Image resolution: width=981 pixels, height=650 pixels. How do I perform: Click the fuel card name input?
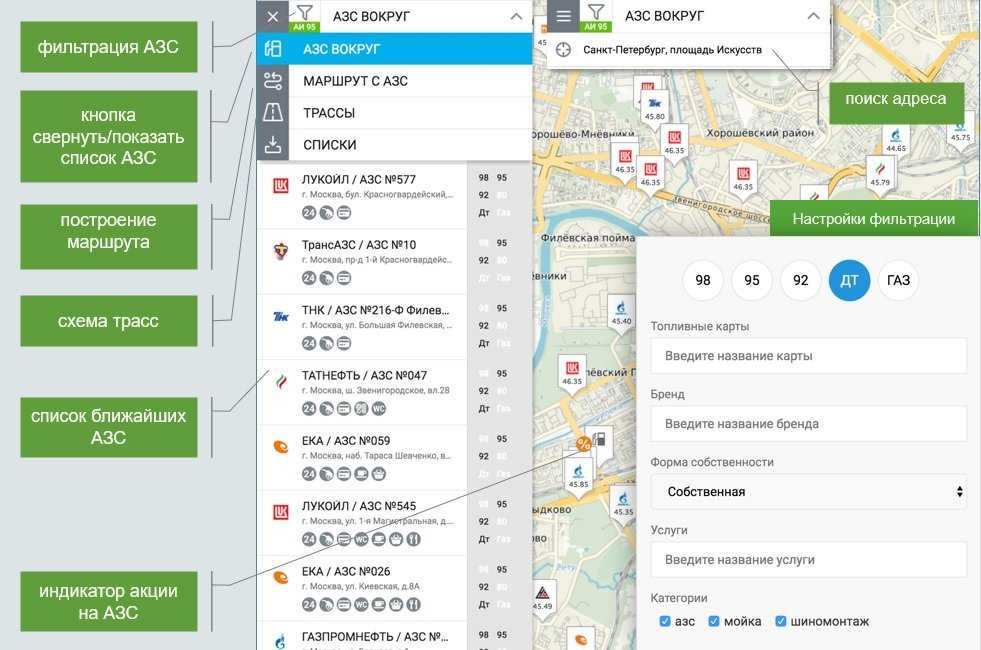coord(808,356)
